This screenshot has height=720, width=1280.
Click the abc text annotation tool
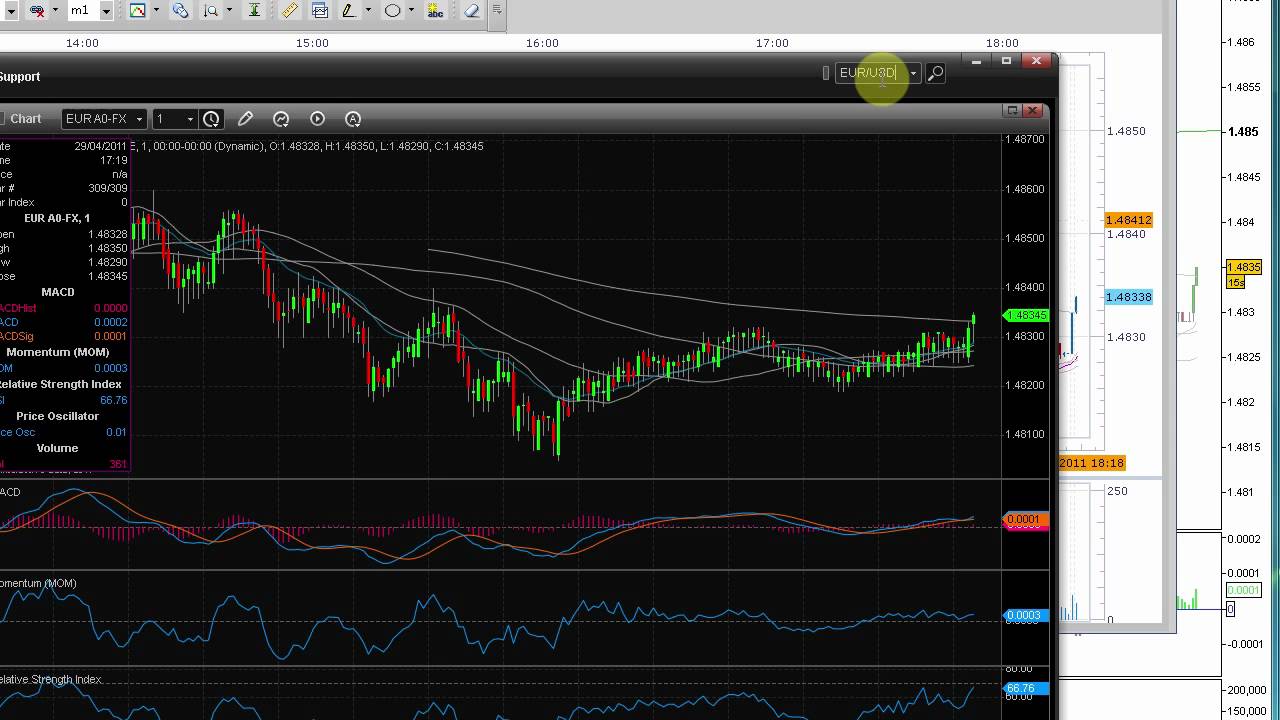435,11
